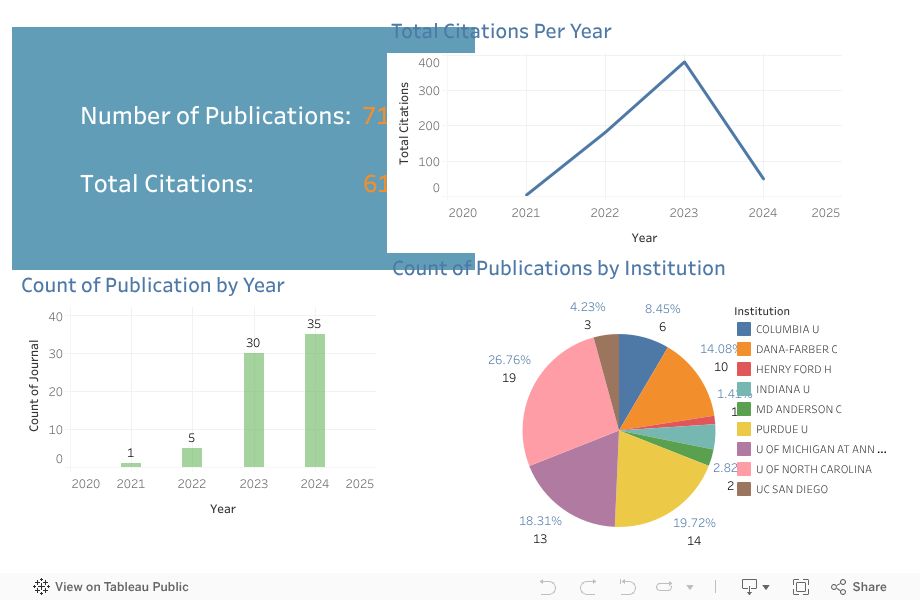Viewport: 920px width, 600px height.
Task: Select PURDUE U yellow legend swatch
Action: pos(743,429)
